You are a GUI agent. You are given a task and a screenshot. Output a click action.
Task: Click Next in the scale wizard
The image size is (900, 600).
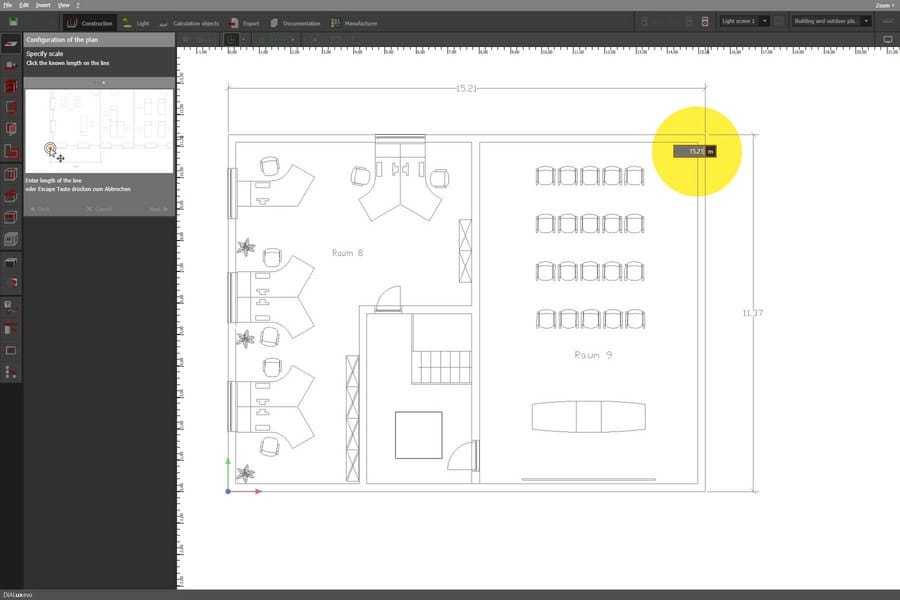158,210
